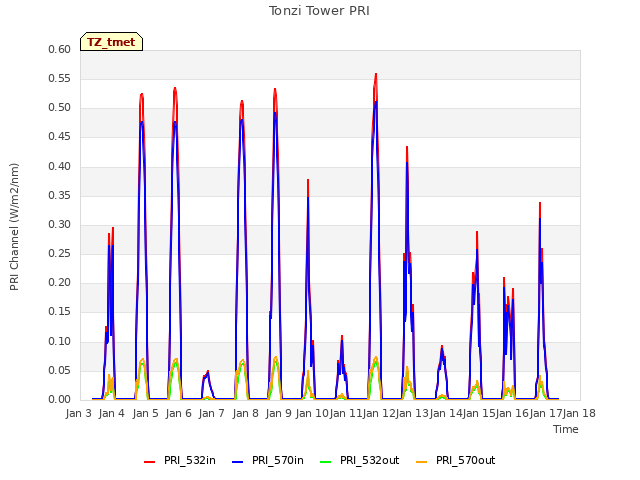The image size is (640, 480).
Task: Click the orange PRI_570out legend swatch
Action: coord(422,462)
